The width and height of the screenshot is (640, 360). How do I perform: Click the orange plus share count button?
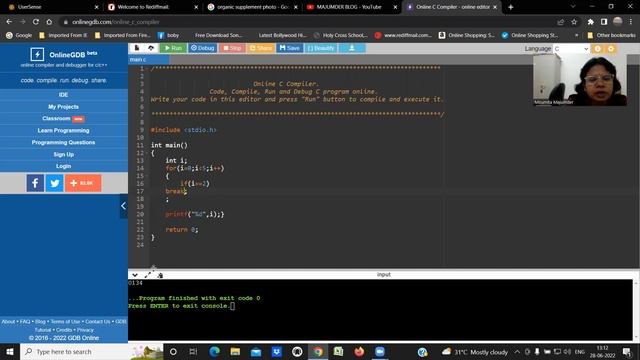coord(83,183)
